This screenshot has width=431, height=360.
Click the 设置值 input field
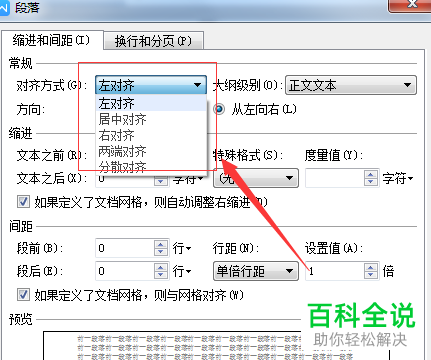(x=335, y=271)
